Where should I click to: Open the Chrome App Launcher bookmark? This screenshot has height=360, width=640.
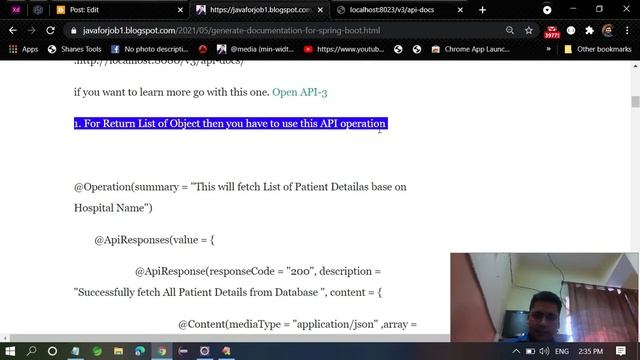tap(471, 49)
